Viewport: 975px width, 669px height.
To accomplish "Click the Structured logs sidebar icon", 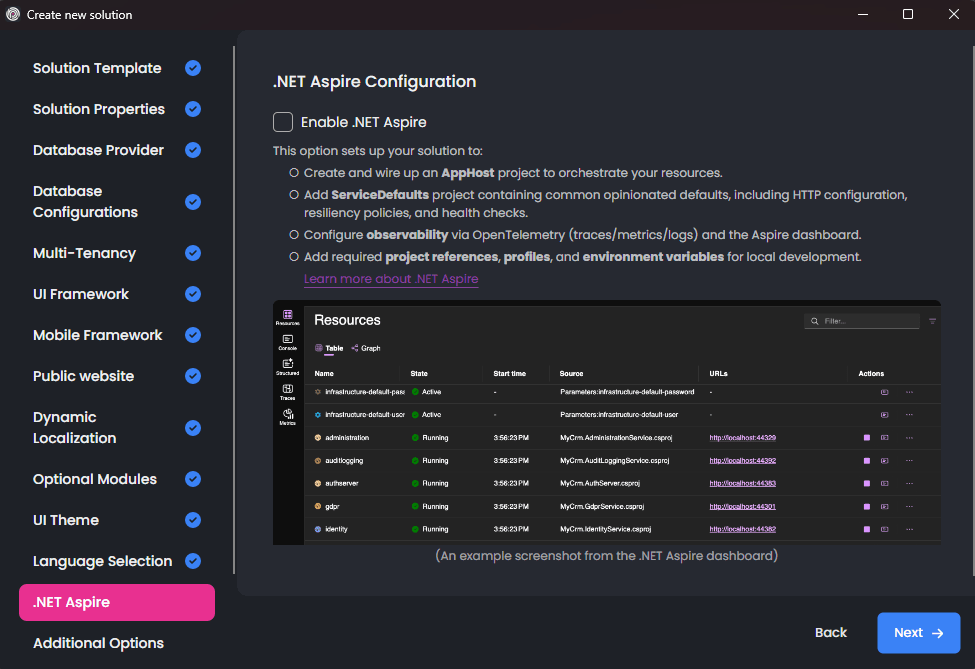I will 287,364.
